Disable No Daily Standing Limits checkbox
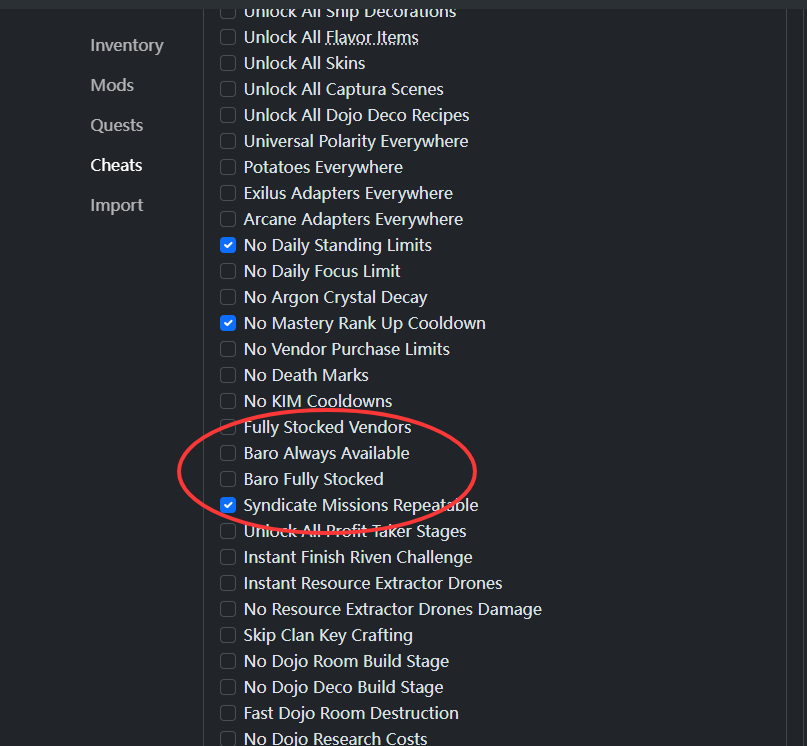The height and width of the screenshot is (746, 807). 228,245
